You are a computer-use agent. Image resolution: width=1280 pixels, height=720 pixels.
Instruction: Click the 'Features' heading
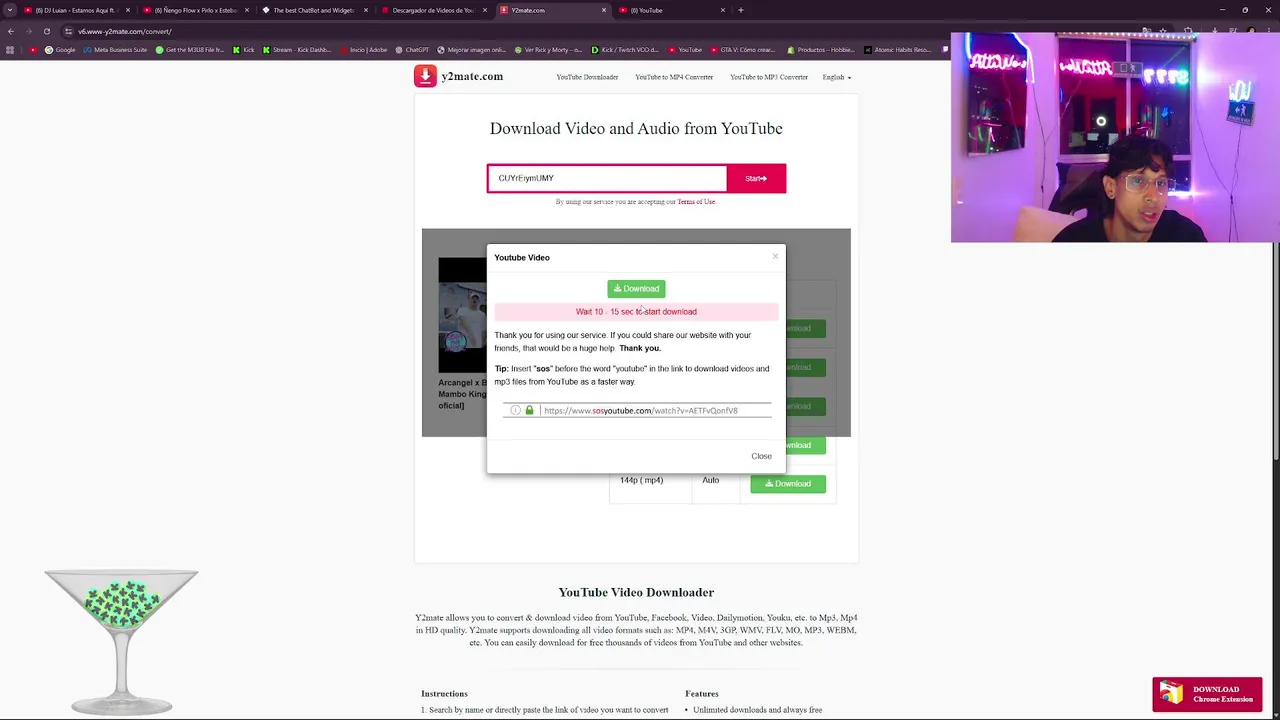click(702, 694)
